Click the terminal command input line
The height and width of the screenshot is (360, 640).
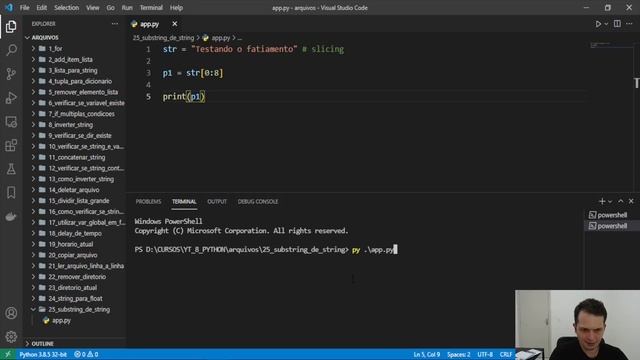266,249
